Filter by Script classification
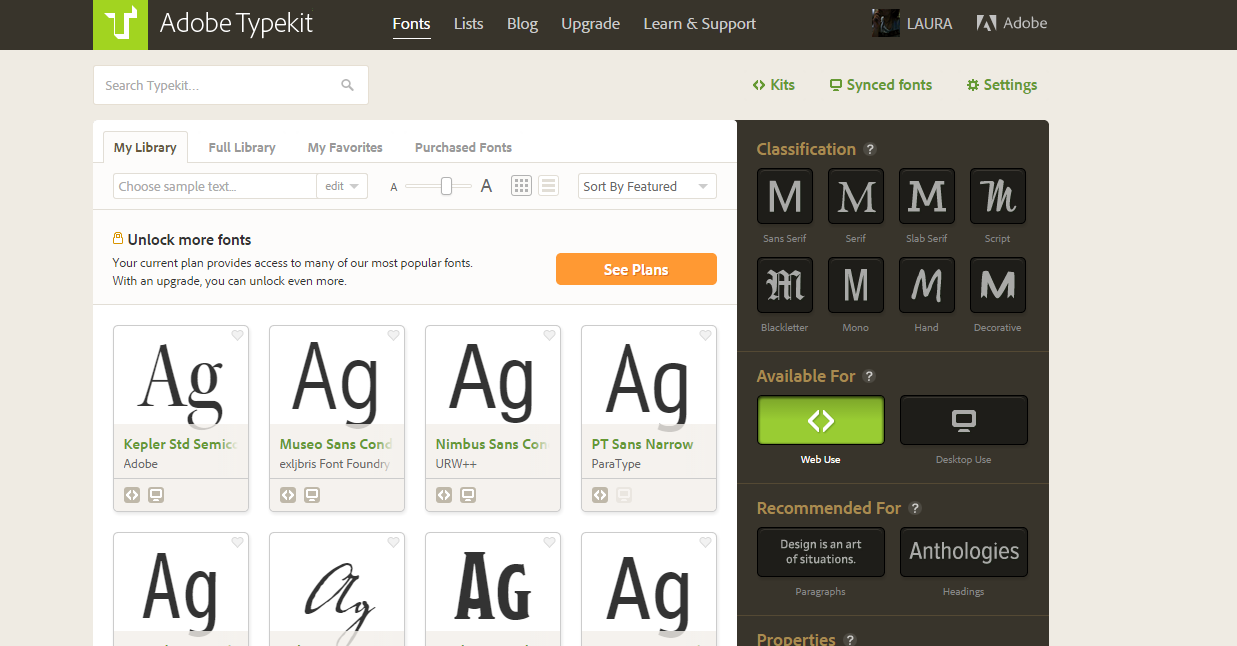 [x=998, y=196]
